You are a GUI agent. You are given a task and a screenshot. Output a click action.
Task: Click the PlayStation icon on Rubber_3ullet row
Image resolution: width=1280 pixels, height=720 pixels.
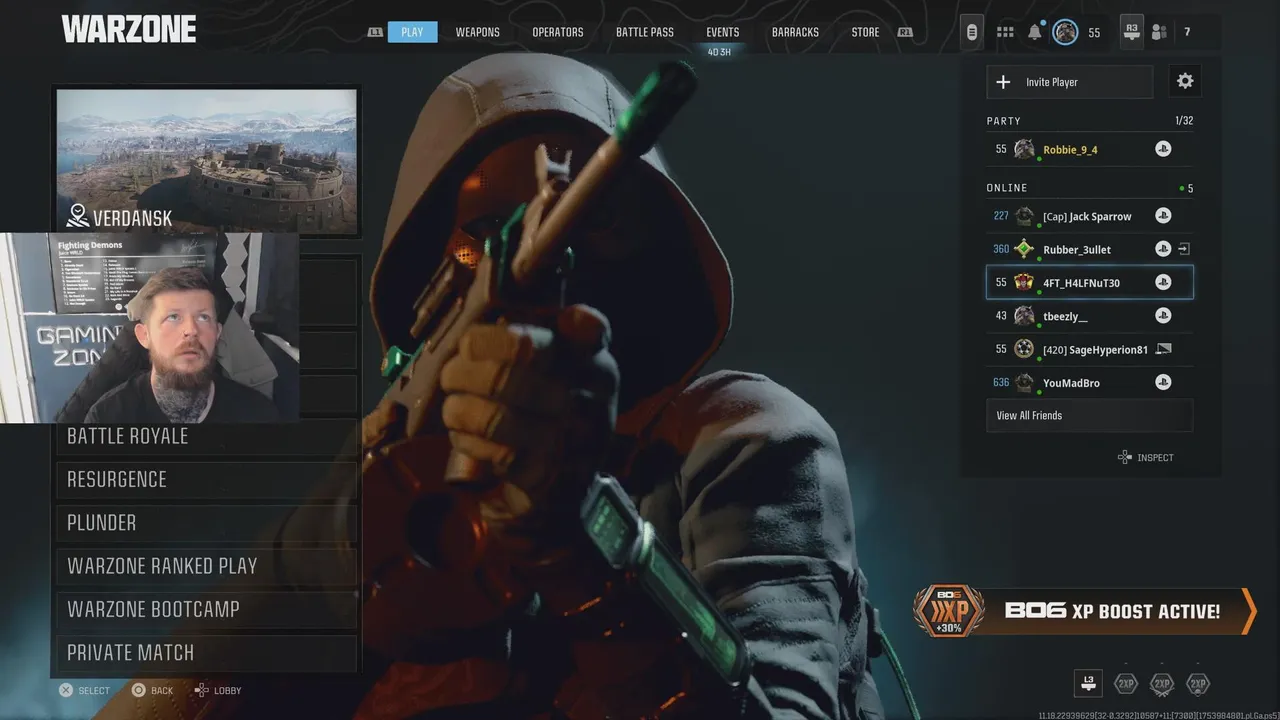(x=1163, y=249)
